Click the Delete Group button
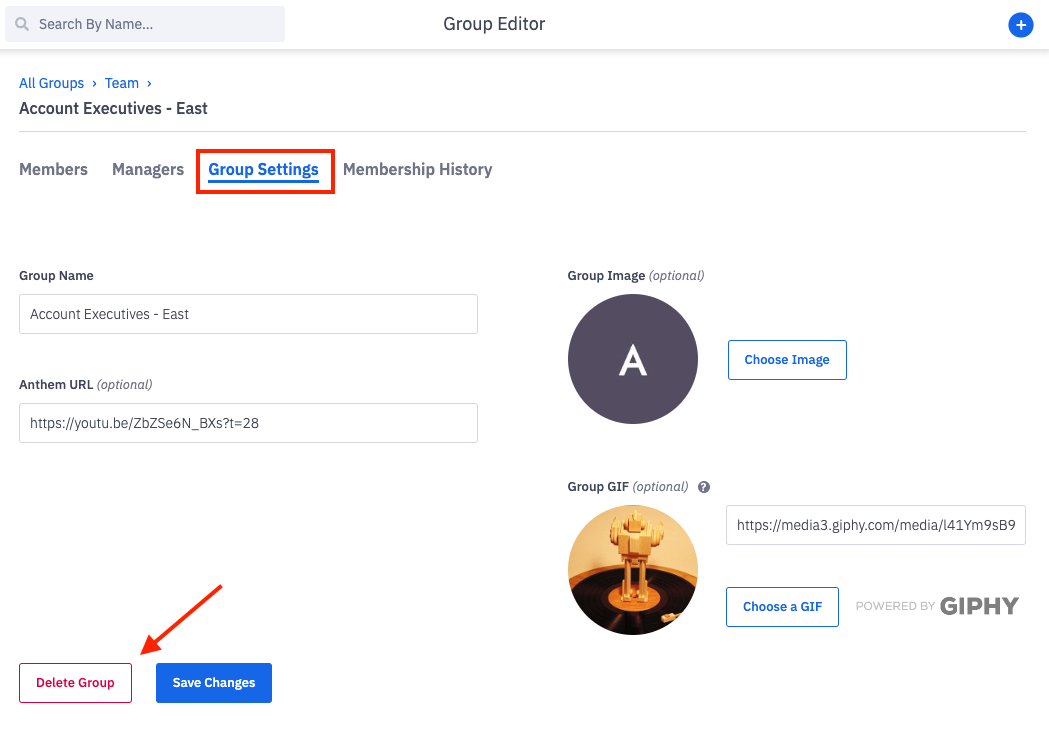Screen dimensions: 1049x729 pos(75,682)
